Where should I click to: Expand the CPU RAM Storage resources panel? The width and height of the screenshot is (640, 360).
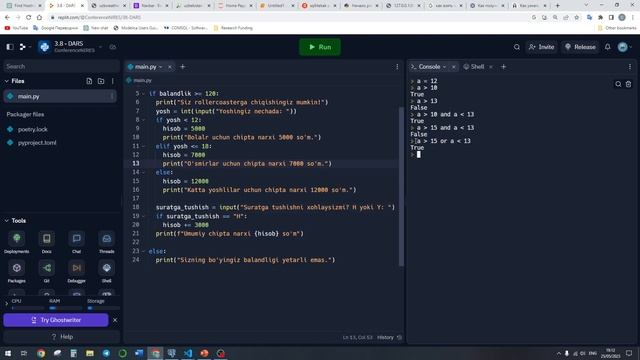point(7,304)
